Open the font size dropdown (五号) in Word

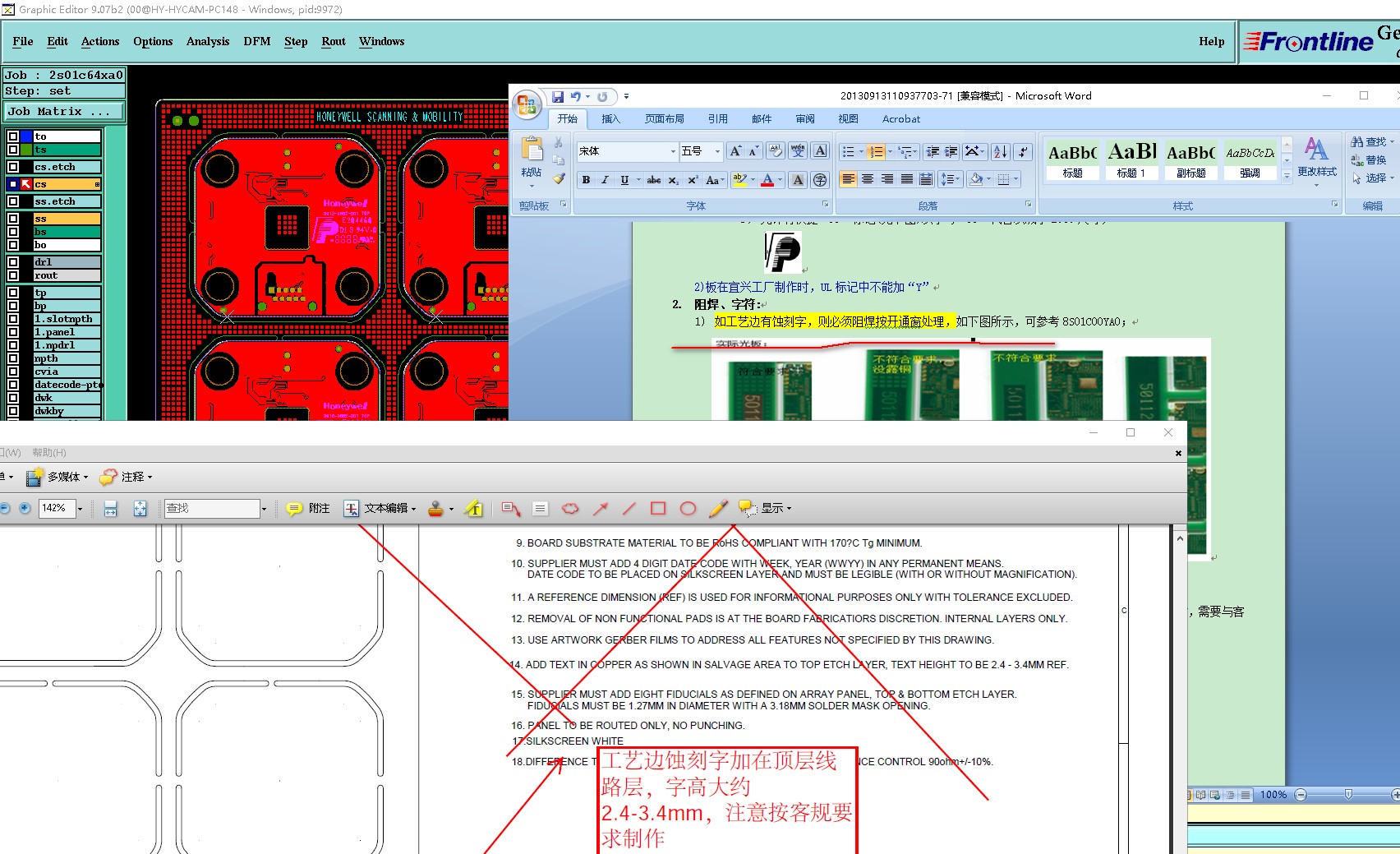[717, 151]
